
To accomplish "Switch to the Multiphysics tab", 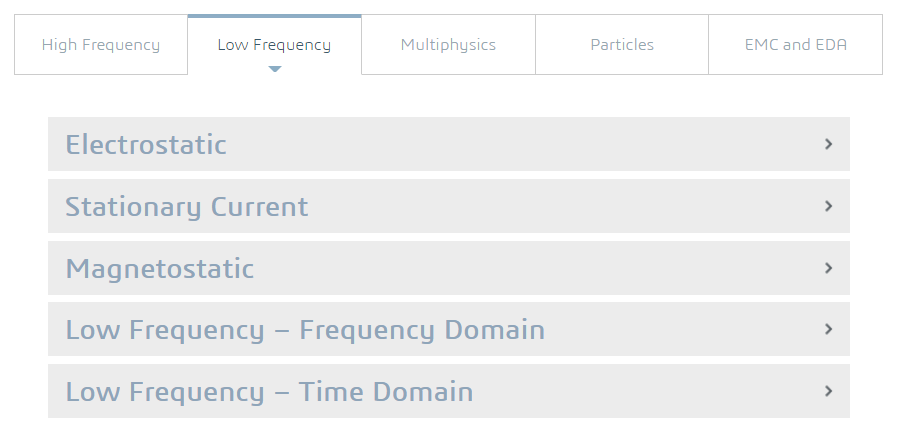I will pos(448,45).
